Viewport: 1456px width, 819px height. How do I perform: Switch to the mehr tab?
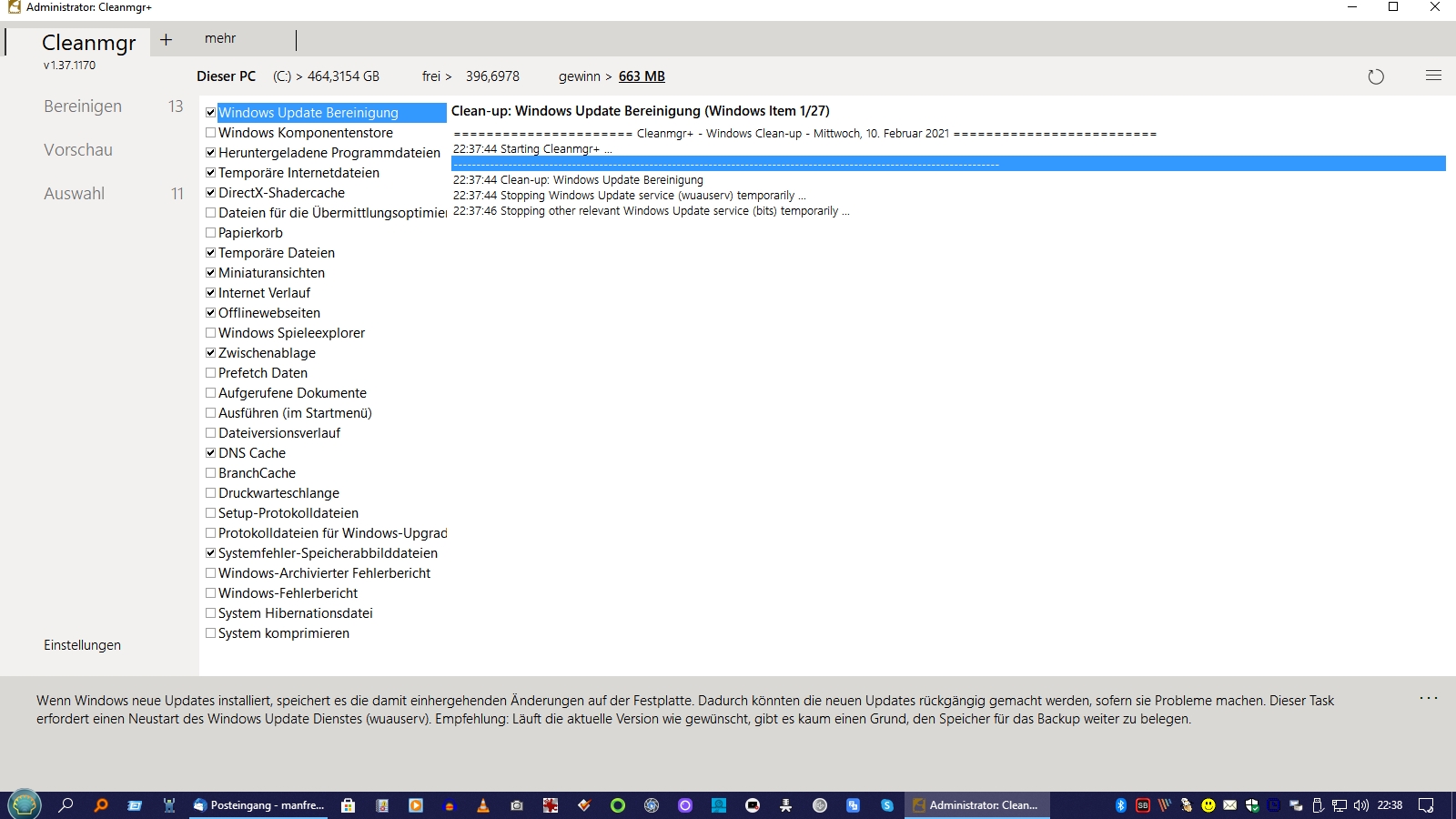220,38
